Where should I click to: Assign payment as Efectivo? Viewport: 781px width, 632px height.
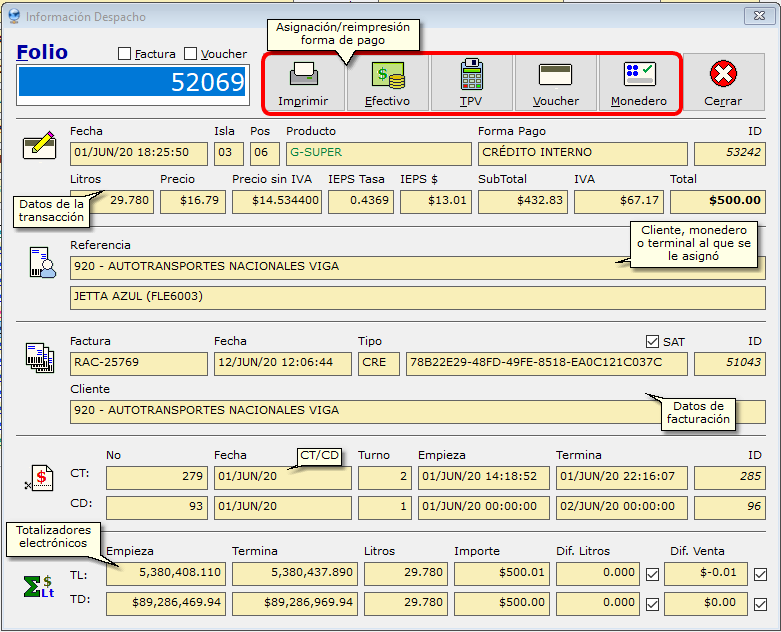click(387, 82)
